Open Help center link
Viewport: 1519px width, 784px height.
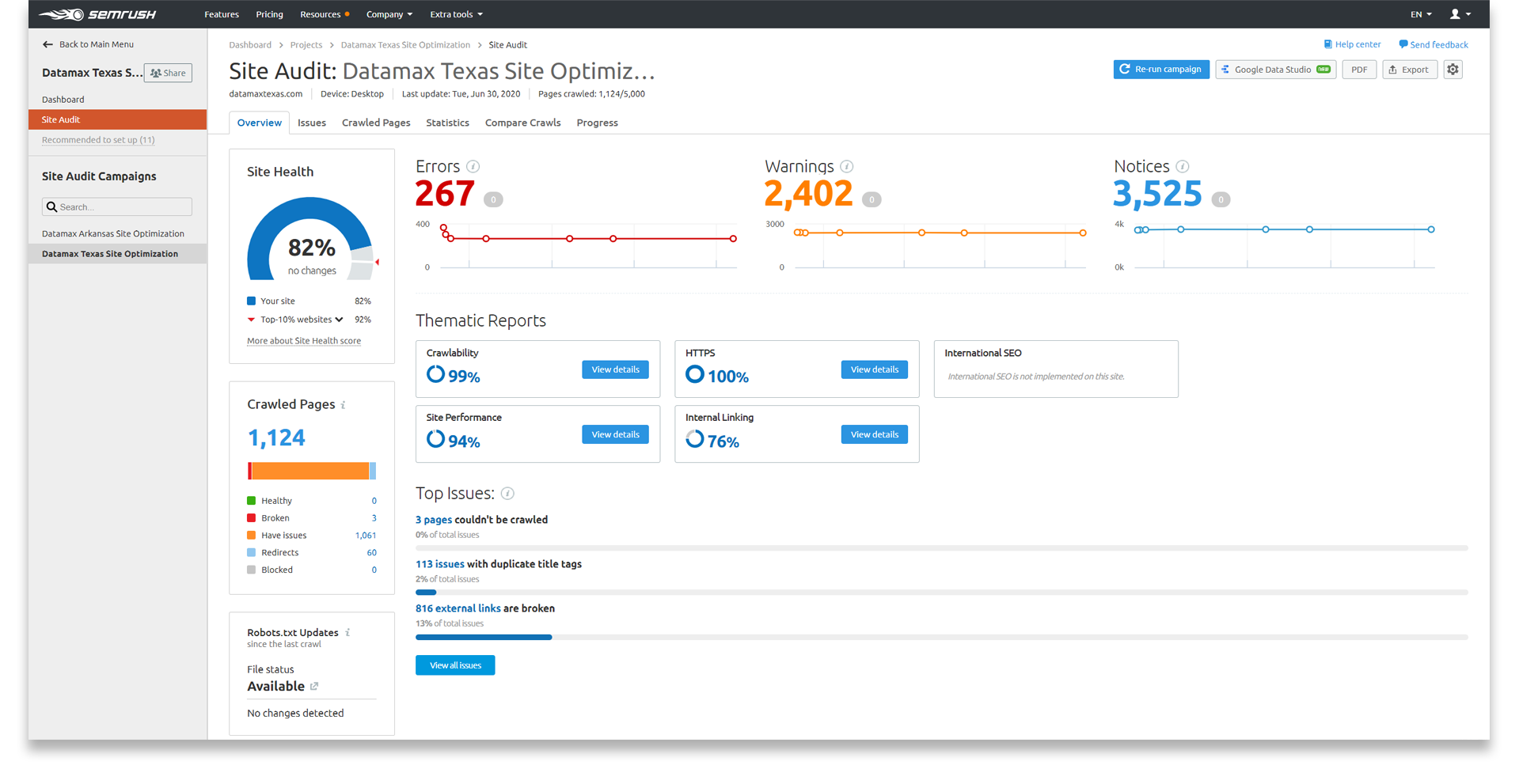click(1352, 44)
